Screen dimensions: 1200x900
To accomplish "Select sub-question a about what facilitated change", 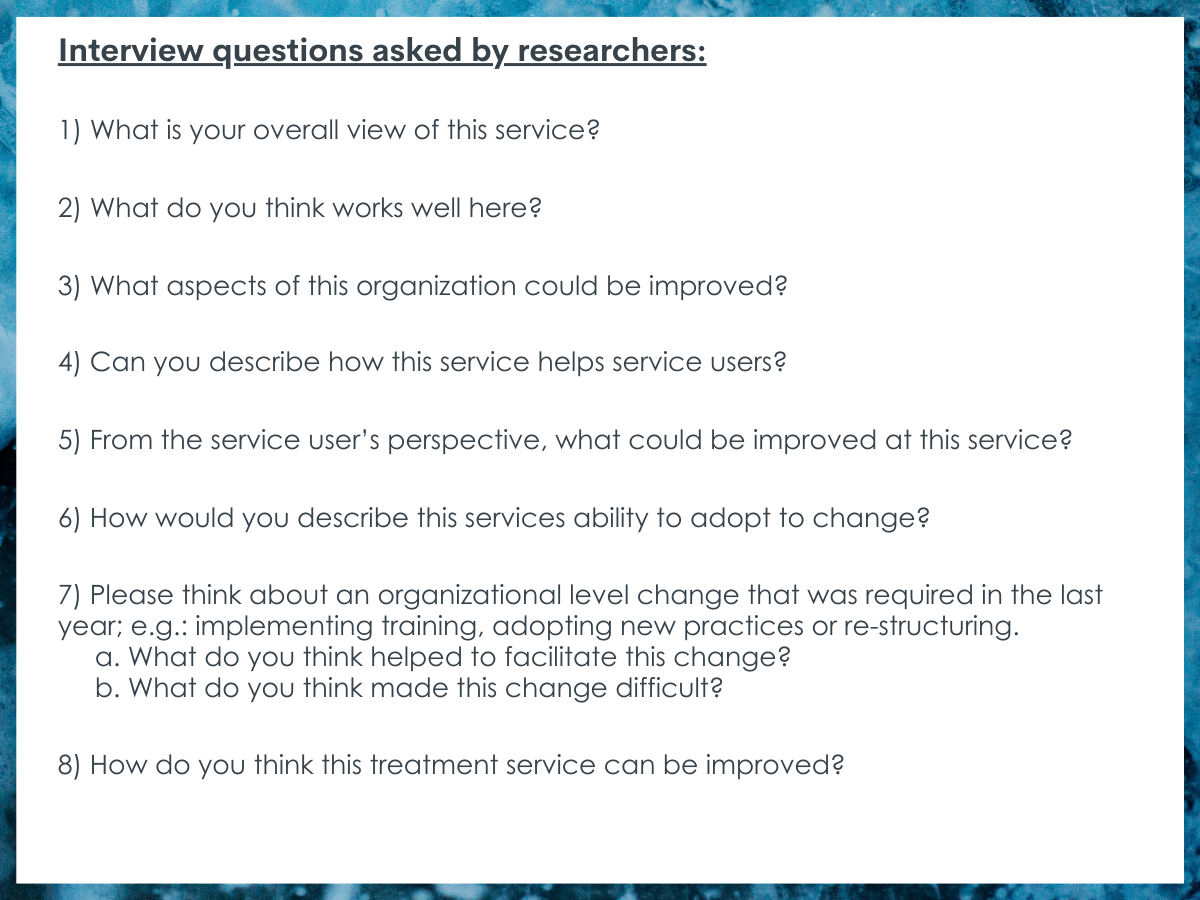I will (x=445, y=657).
